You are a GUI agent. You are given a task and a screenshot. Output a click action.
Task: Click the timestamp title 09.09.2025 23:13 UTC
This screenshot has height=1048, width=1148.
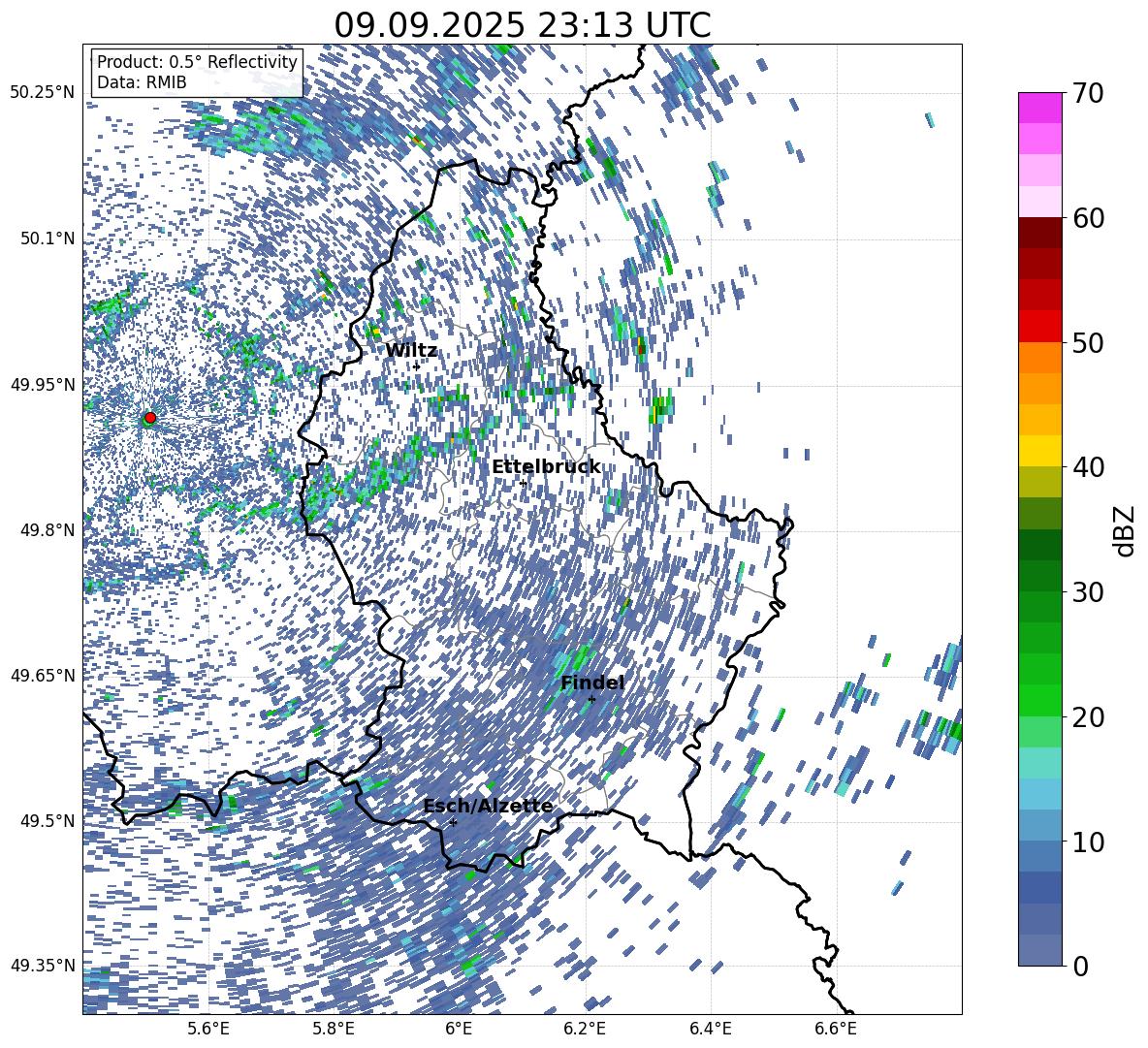522,25
